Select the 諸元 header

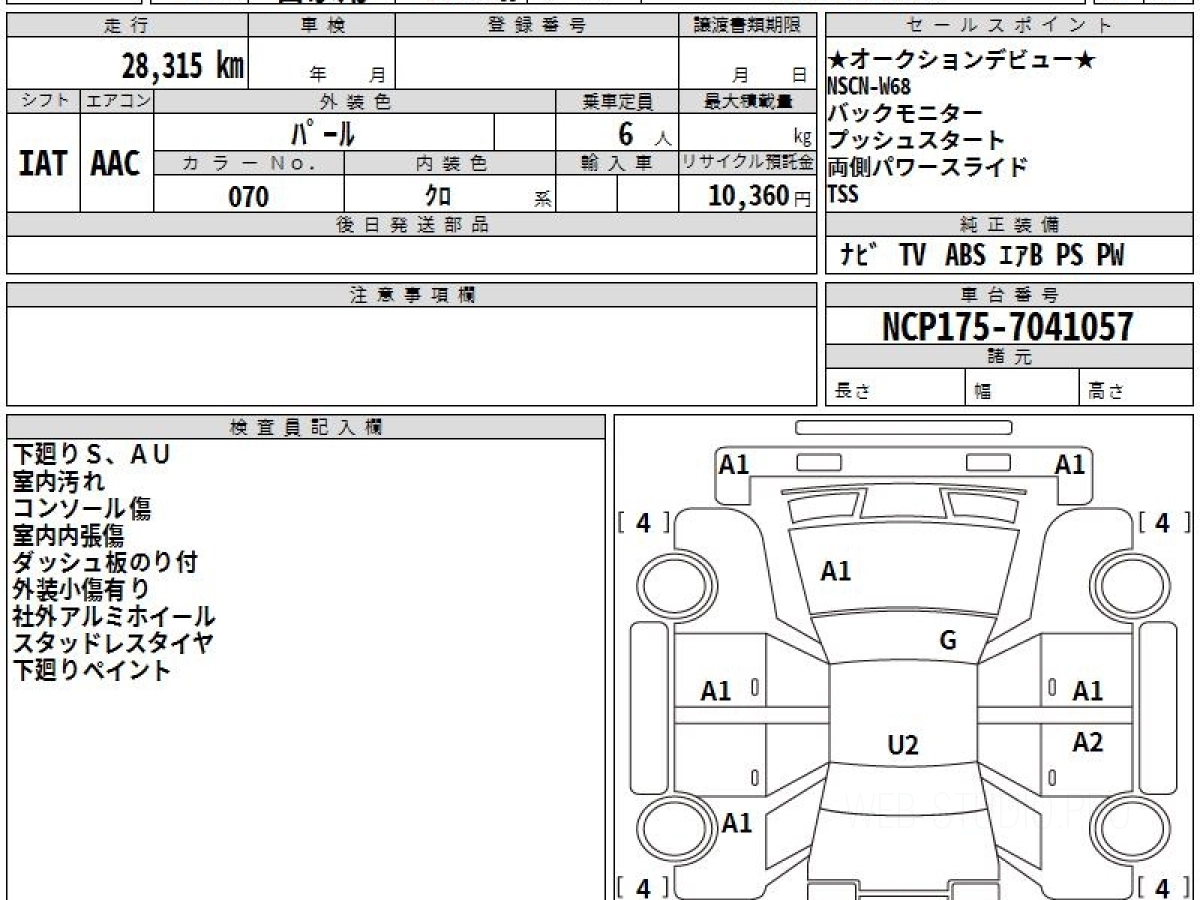(x=1009, y=357)
